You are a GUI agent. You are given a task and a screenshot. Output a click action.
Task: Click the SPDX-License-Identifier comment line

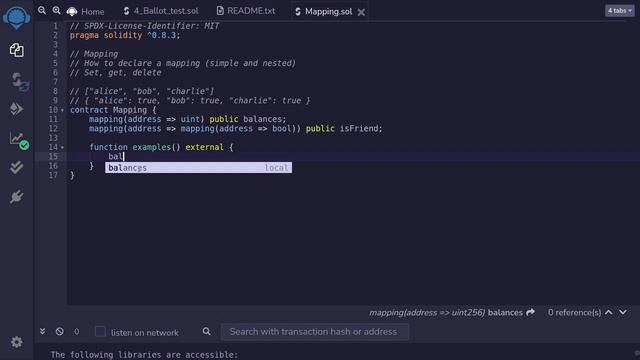point(144,26)
